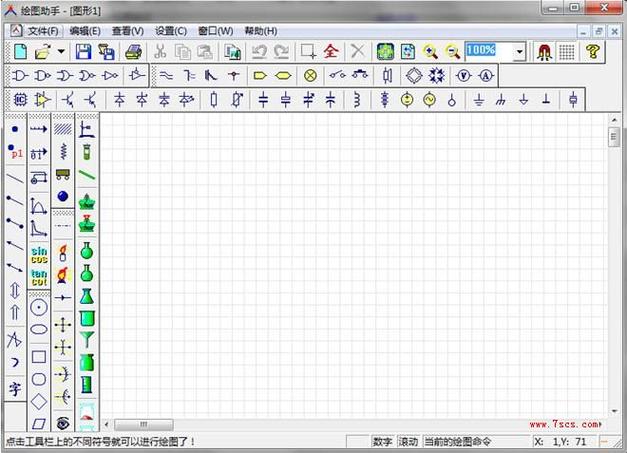Select the circle with center dot tool
Image resolution: width=627 pixels, height=453 pixels.
(x=39, y=307)
